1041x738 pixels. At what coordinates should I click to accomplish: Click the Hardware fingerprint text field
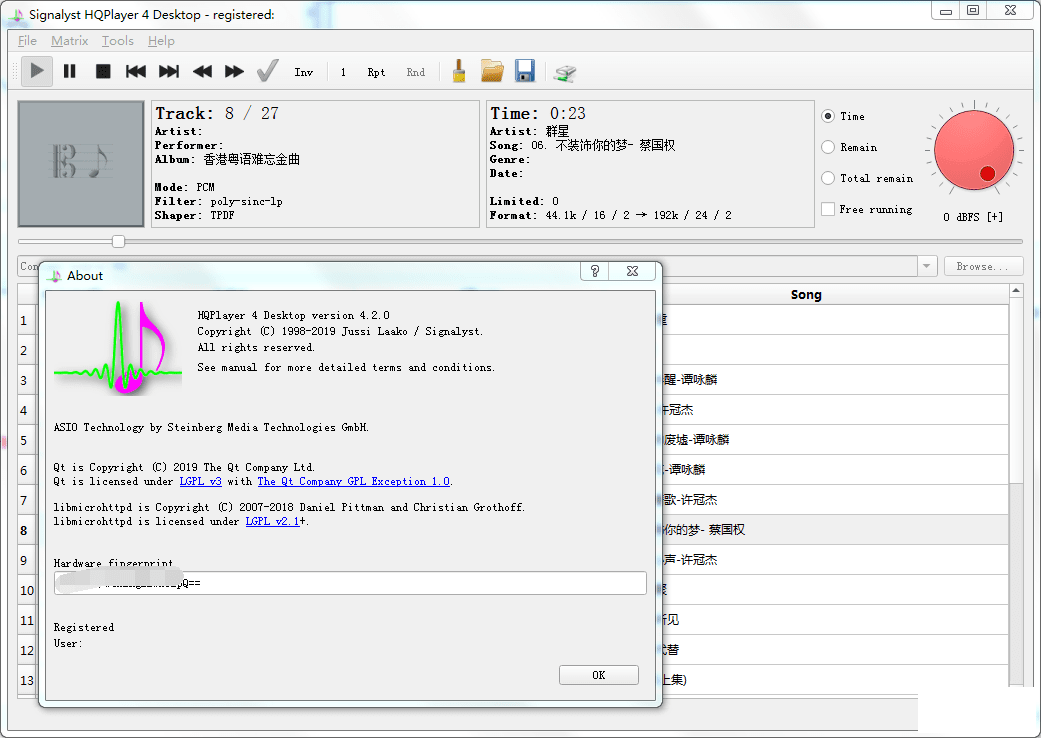[351, 583]
